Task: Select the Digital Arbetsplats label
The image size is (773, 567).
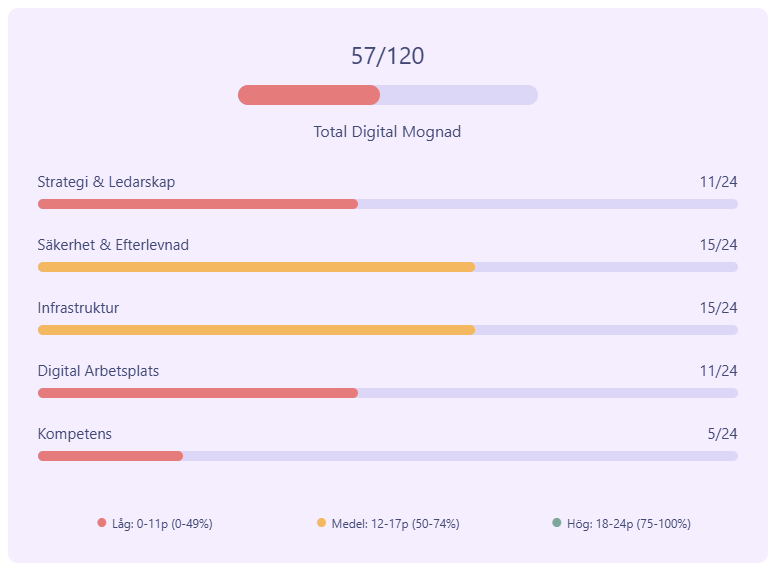Action: pos(98,371)
